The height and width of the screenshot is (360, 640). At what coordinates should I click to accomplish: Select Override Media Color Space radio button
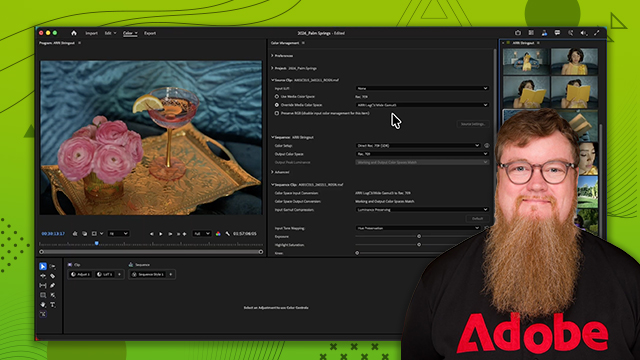(277, 105)
